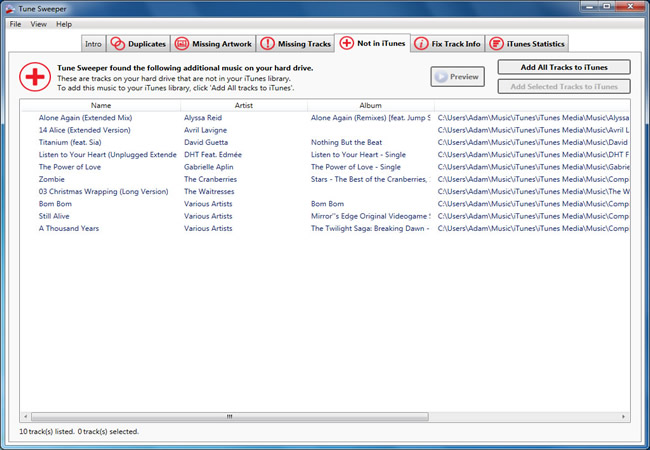Click album 'The Power of Love - Single'
Image resolution: width=650 pixels, height=450 pixels.
[x=356, y=167]
